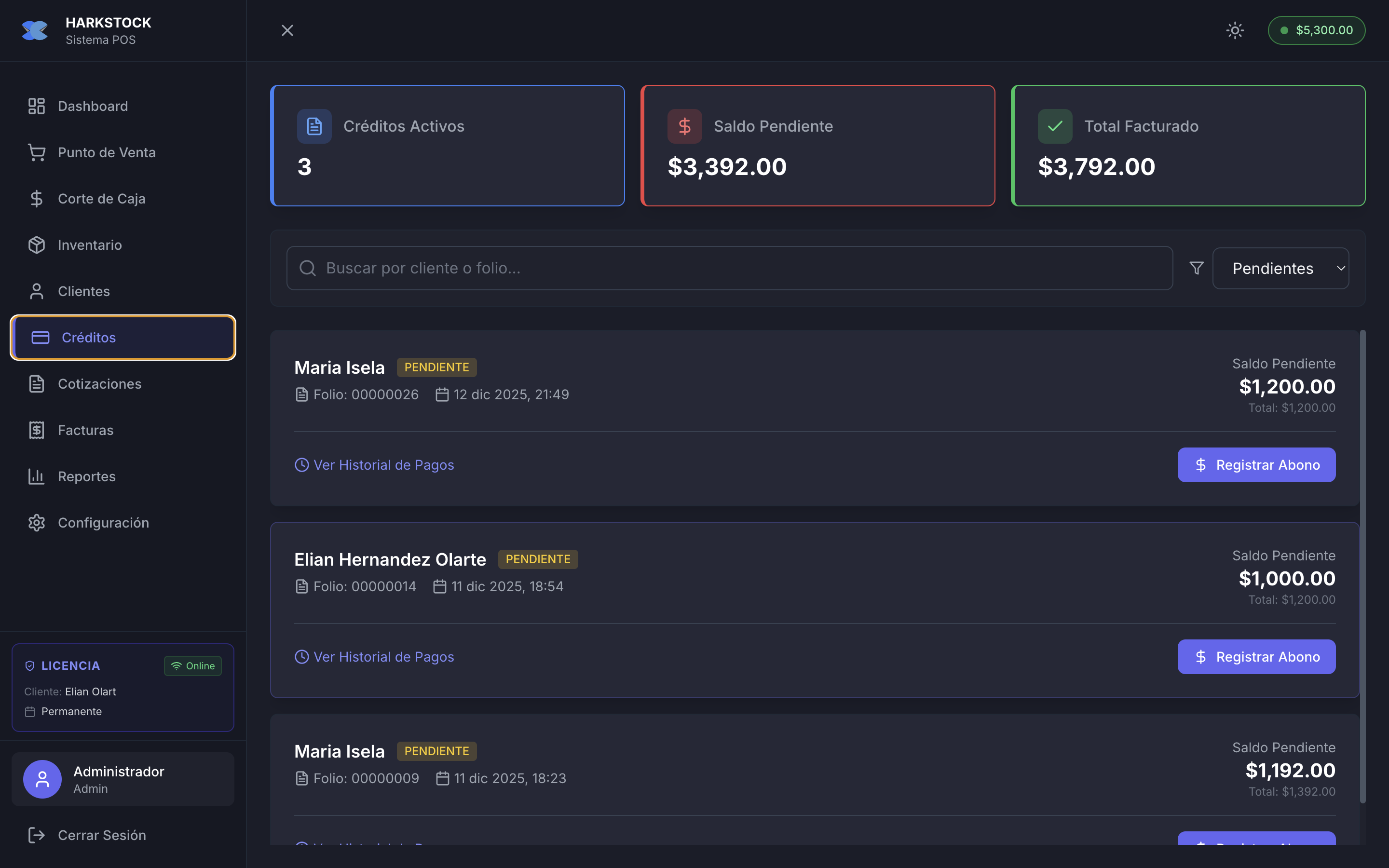
Task: Open Configuración gear icon
Action: click(x=37, y=523)
